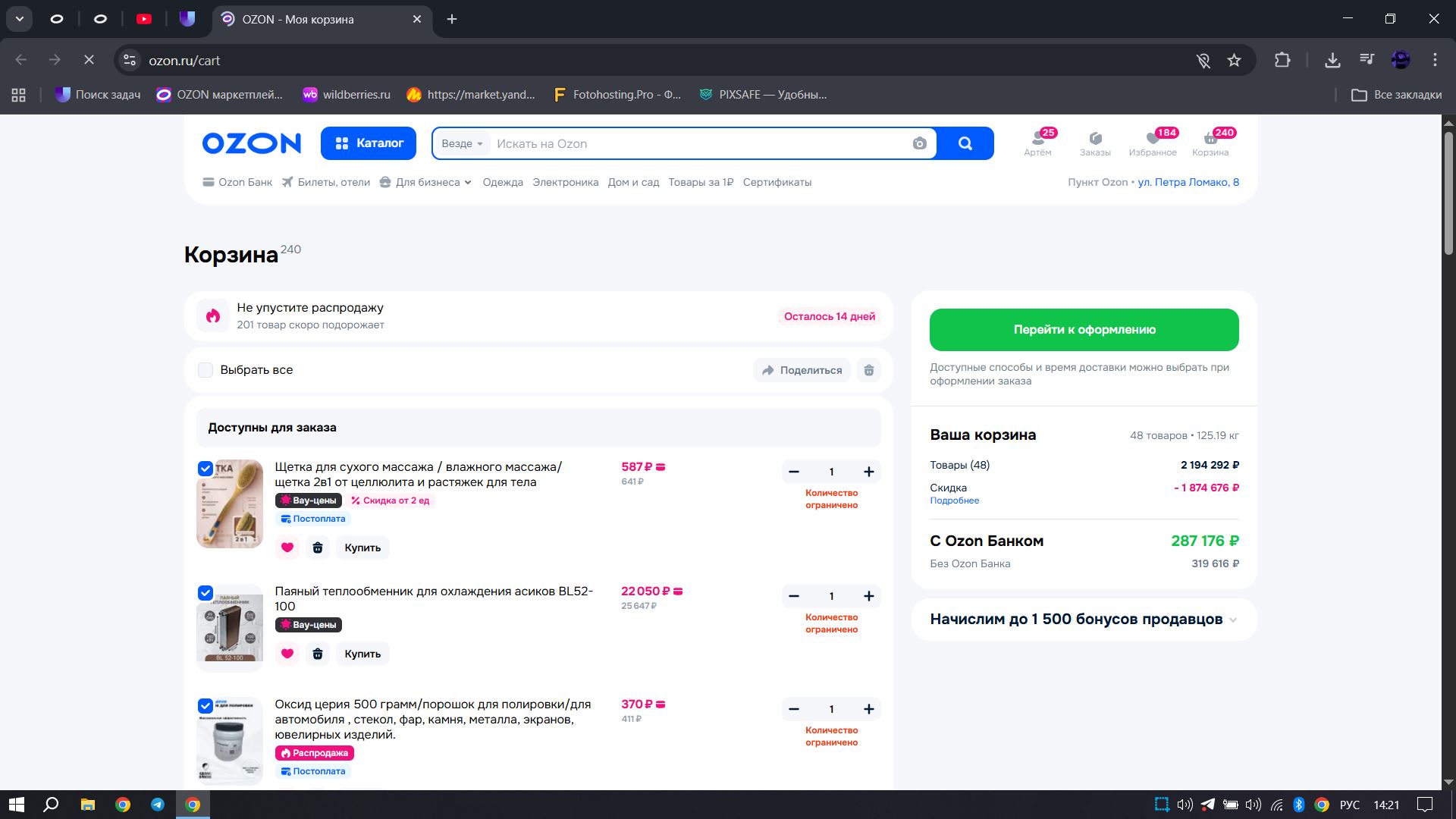Click the Подробнее discount details link

point(954,500)
